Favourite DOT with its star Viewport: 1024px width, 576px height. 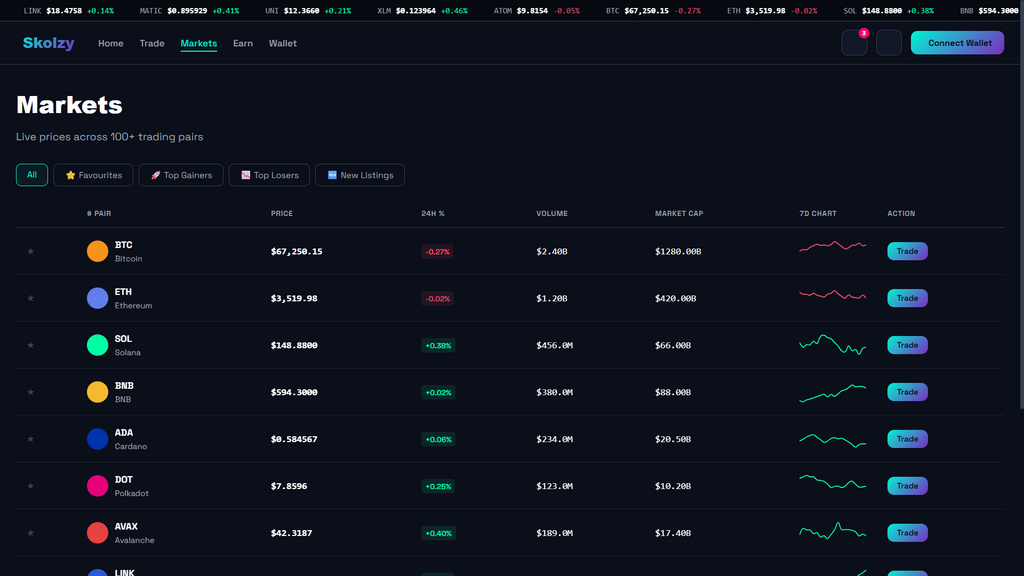[31, 487]
